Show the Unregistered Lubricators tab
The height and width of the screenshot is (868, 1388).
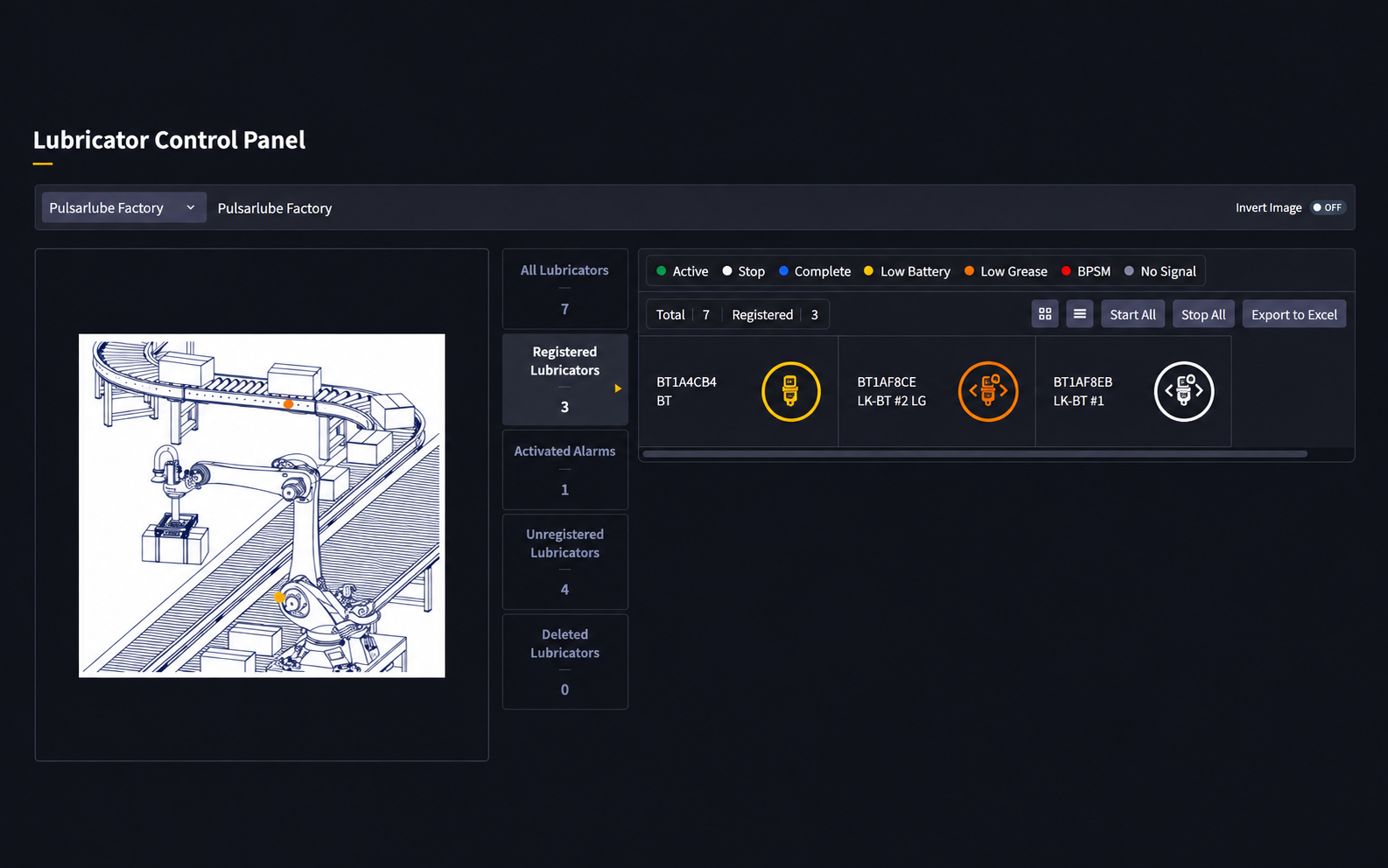click(x=564, y=562)
